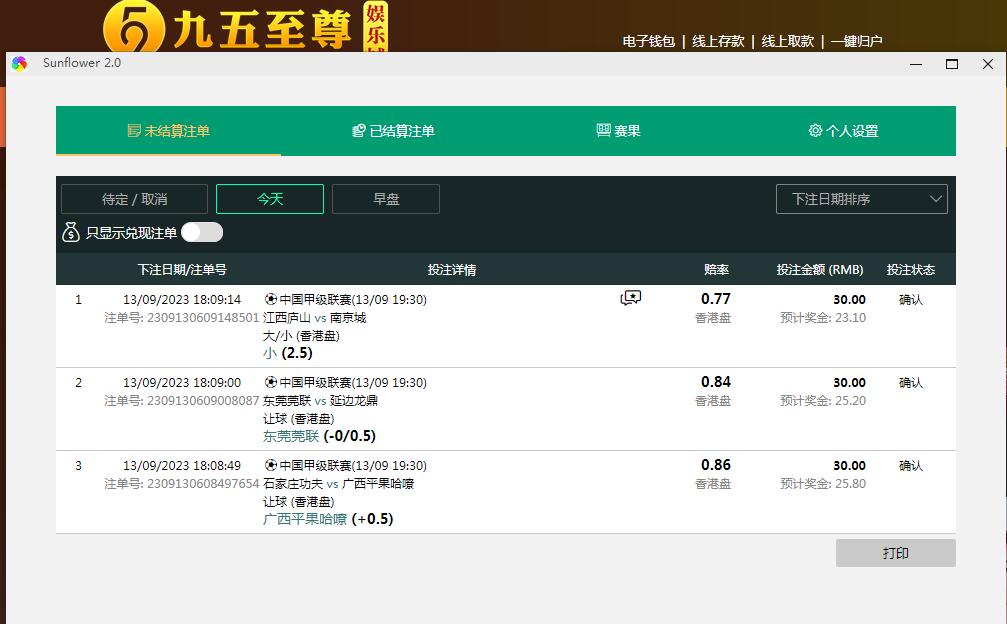Open the 未结算注单 tab
Image resolution: width=1007 pixels, height=624 pixels.
click(168, 131)
